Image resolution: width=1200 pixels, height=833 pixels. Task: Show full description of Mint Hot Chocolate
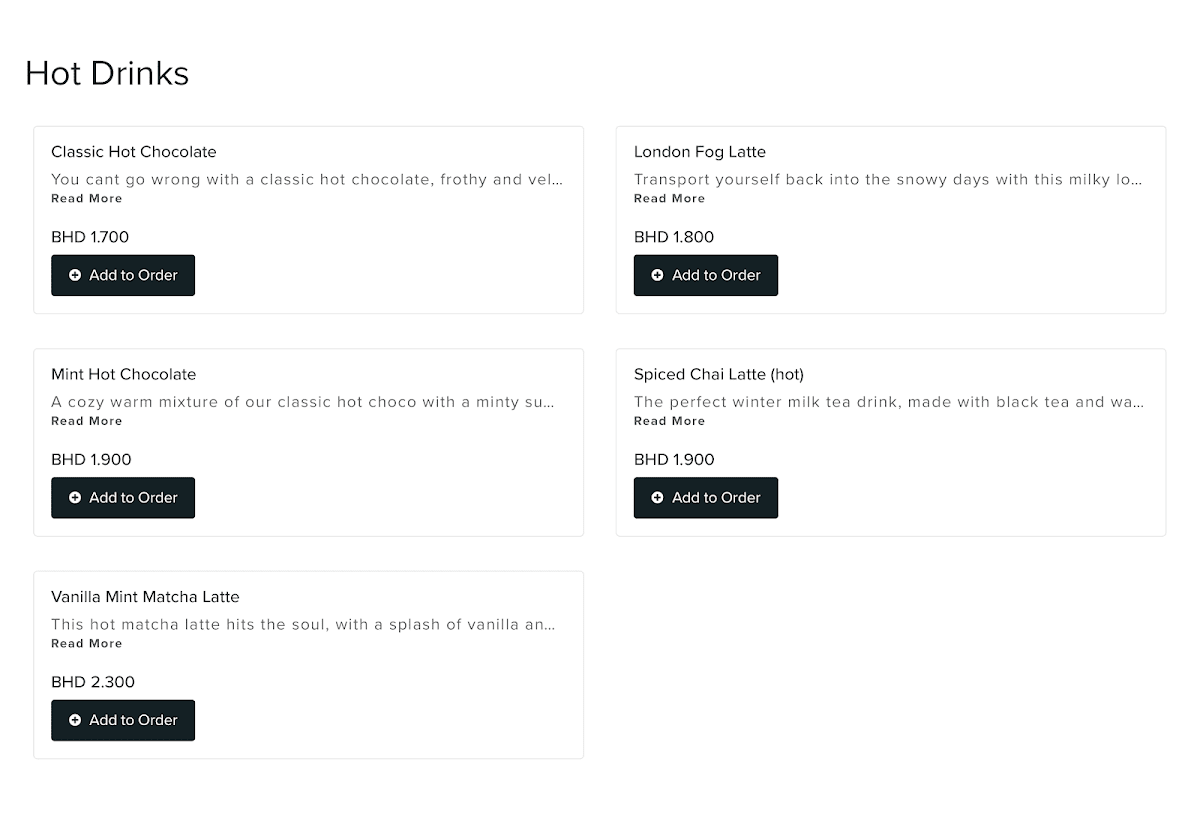point(87,421)
